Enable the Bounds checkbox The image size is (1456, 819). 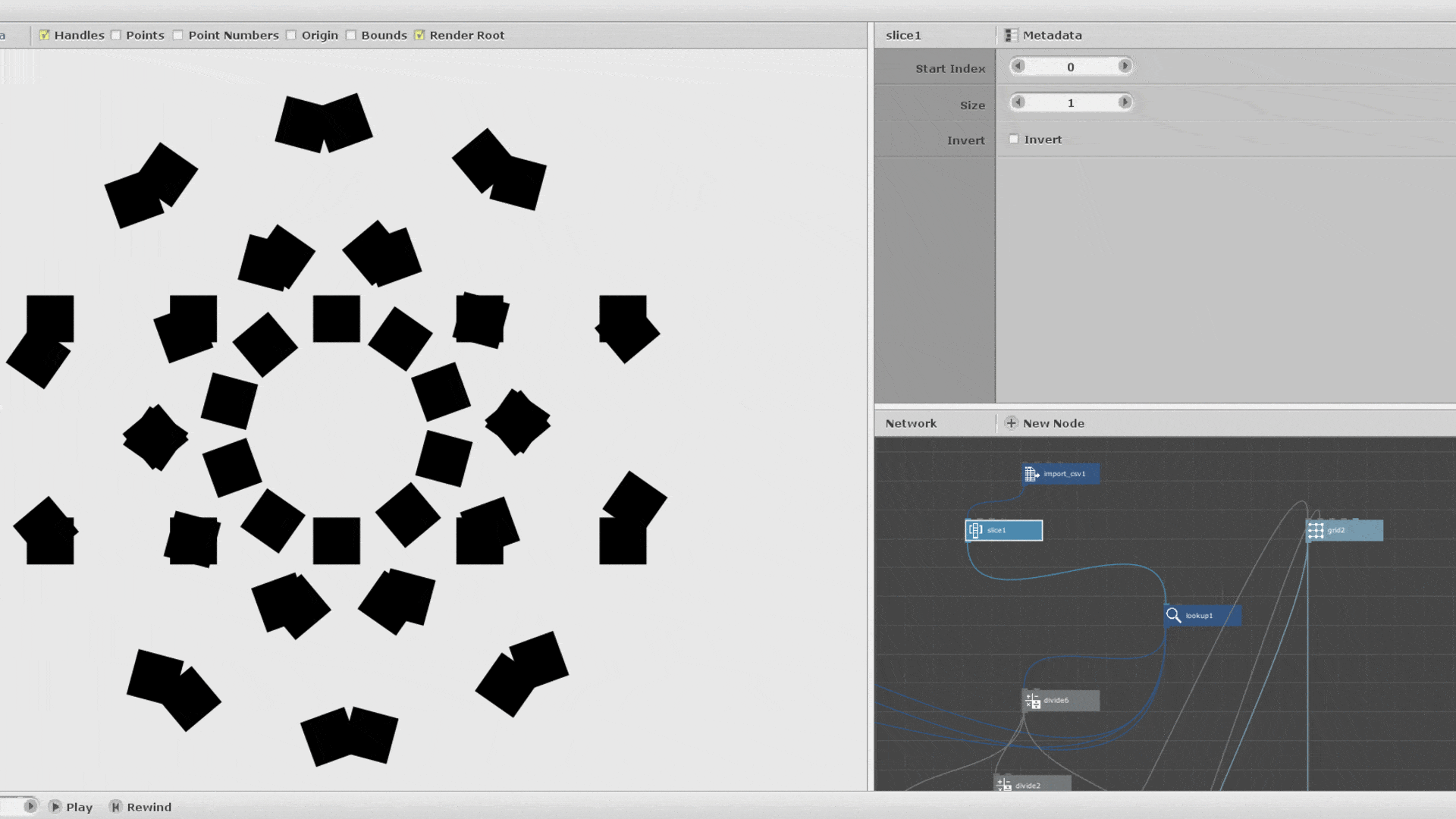[351, 35]
